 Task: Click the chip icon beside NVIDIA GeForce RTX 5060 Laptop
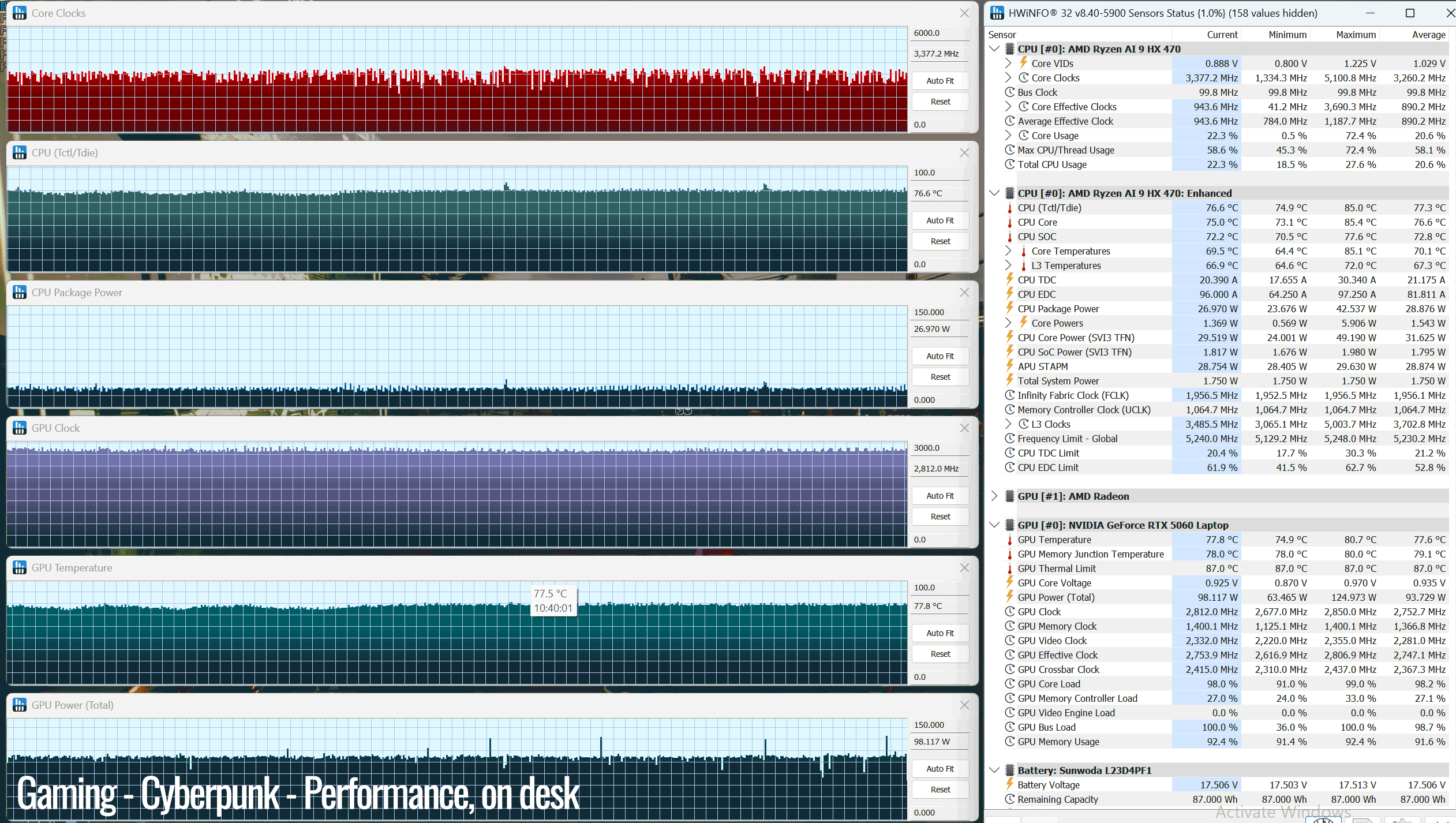1010,525
